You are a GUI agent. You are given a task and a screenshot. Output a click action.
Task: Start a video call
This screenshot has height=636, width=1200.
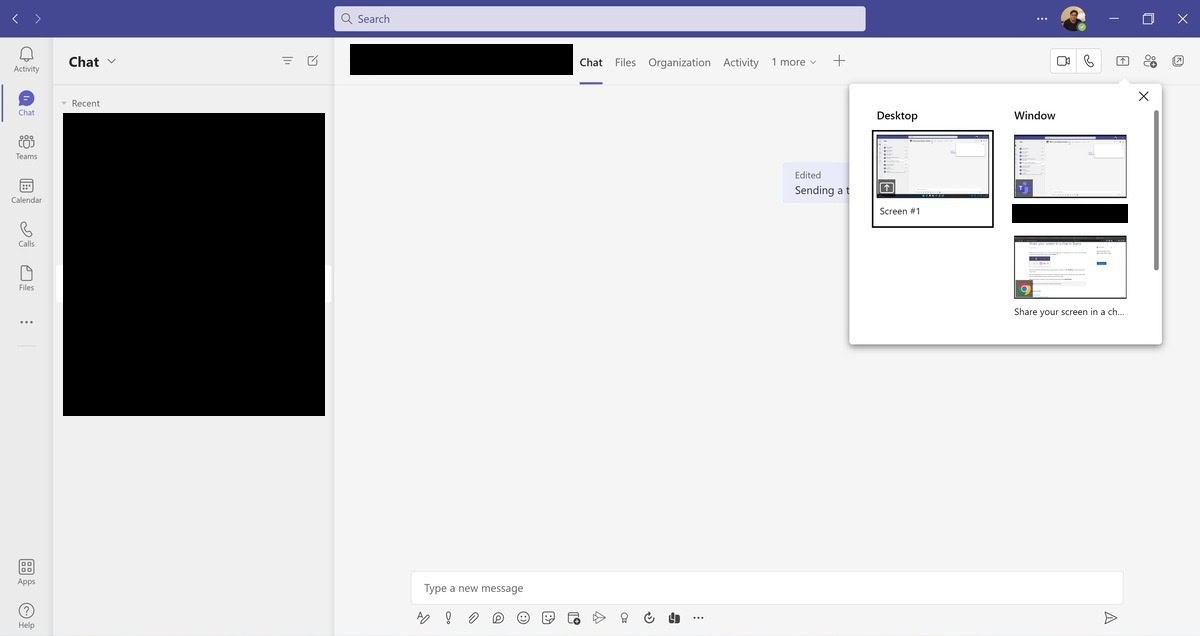1063,61
